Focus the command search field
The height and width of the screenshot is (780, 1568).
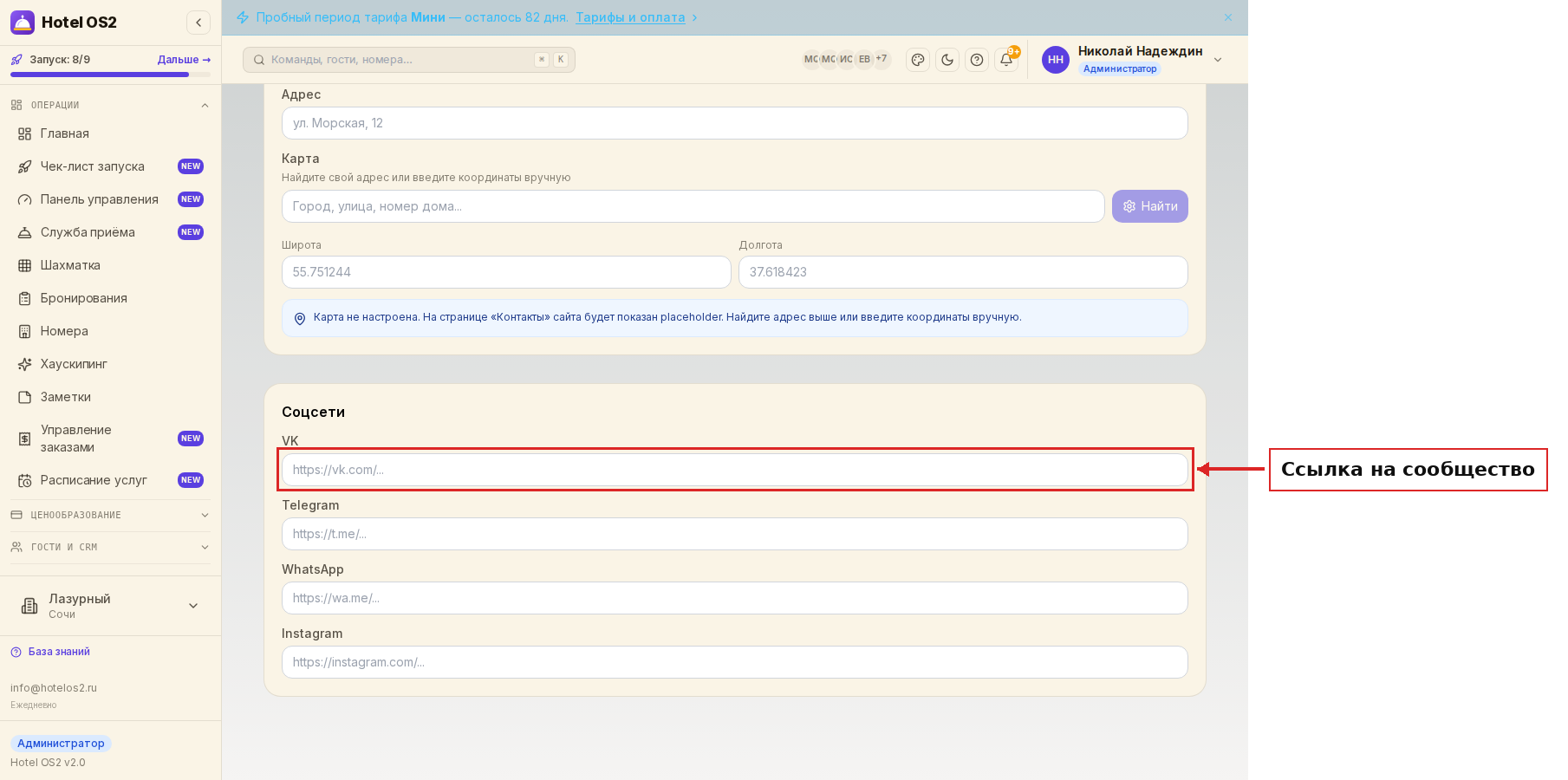click(409, 60)
